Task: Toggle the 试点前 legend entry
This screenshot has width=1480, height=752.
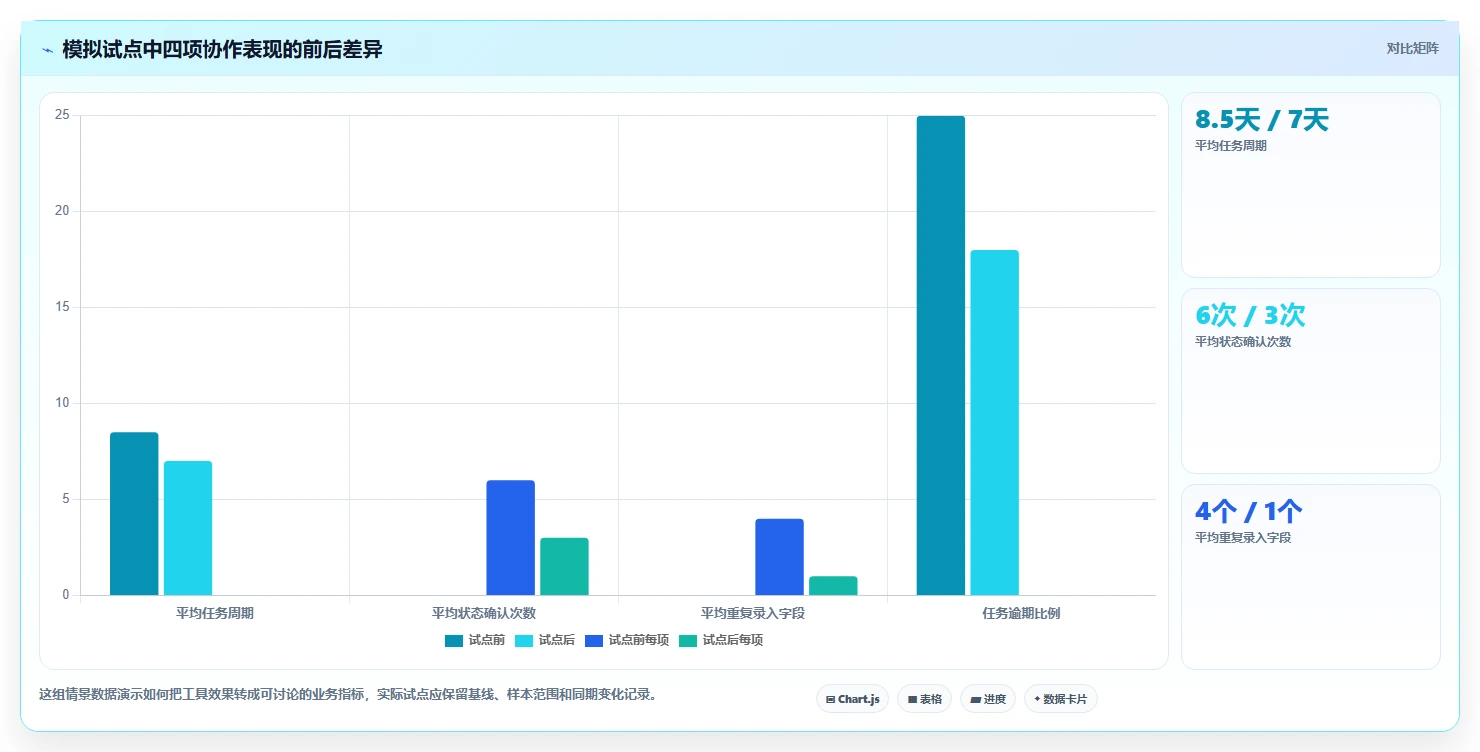Action: tap(475, 640)
